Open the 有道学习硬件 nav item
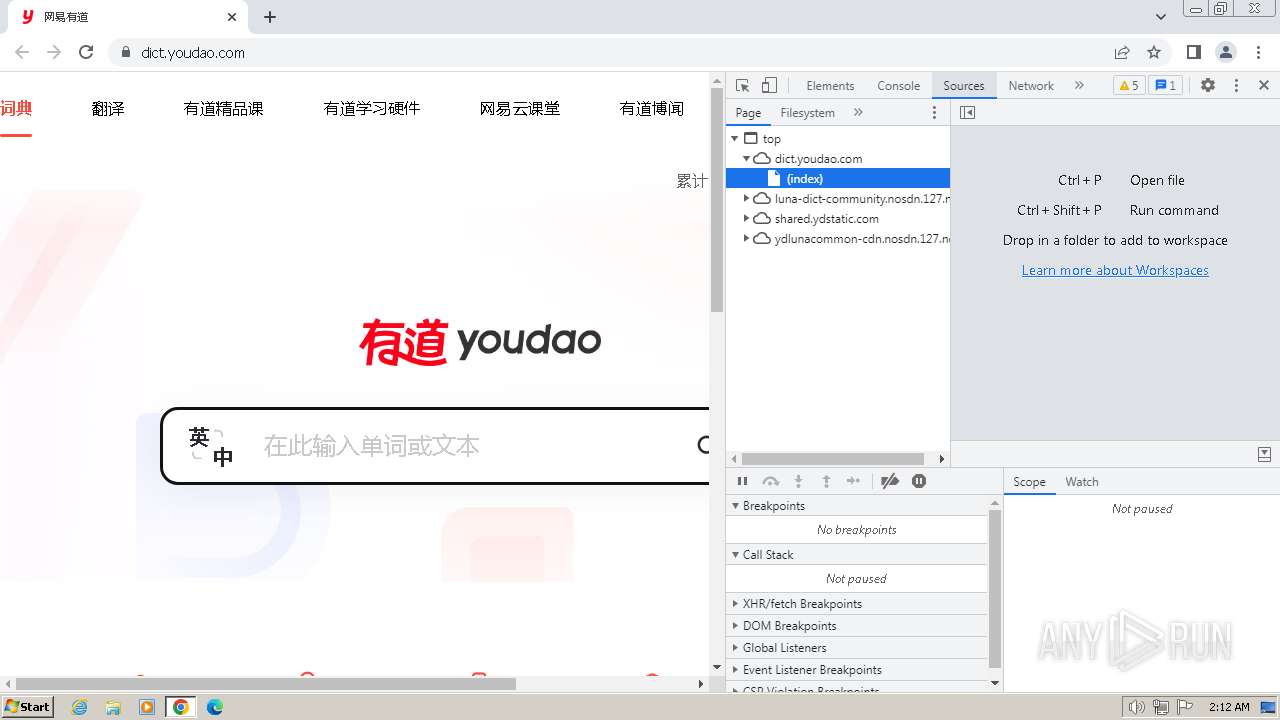The width and height of the screenshot is (1280, 720). (372, 109)
